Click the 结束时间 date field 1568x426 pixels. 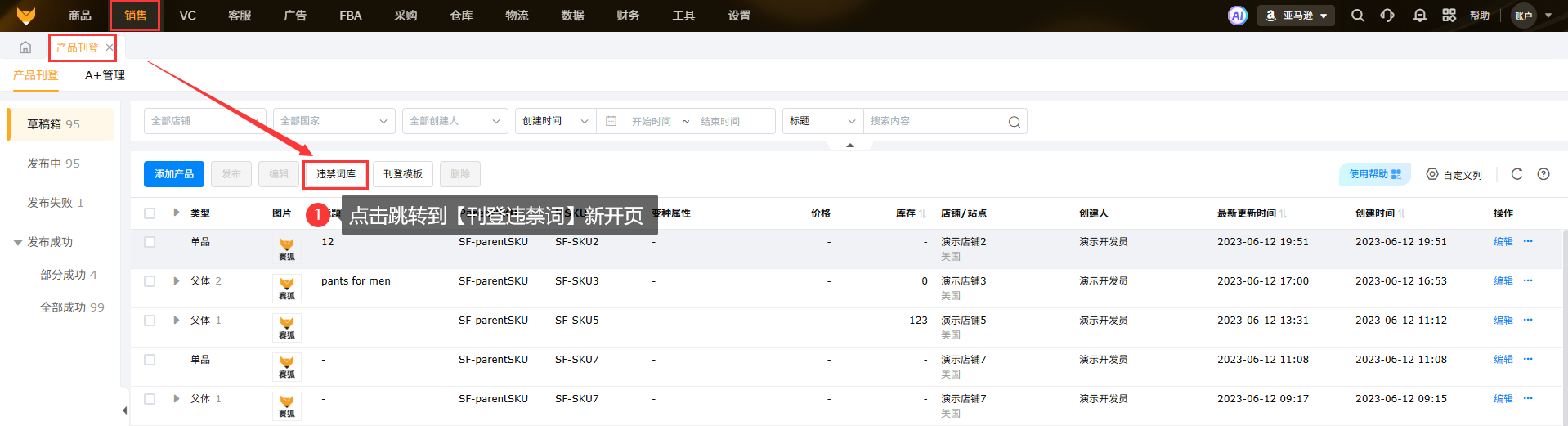pyautogui.click(x=720, y=121)
